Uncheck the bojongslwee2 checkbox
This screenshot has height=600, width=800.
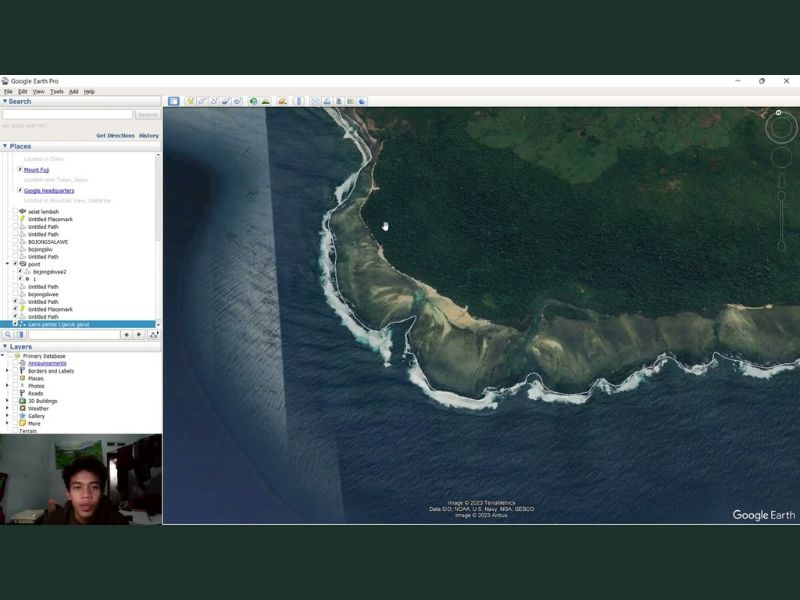click(20, 271)
